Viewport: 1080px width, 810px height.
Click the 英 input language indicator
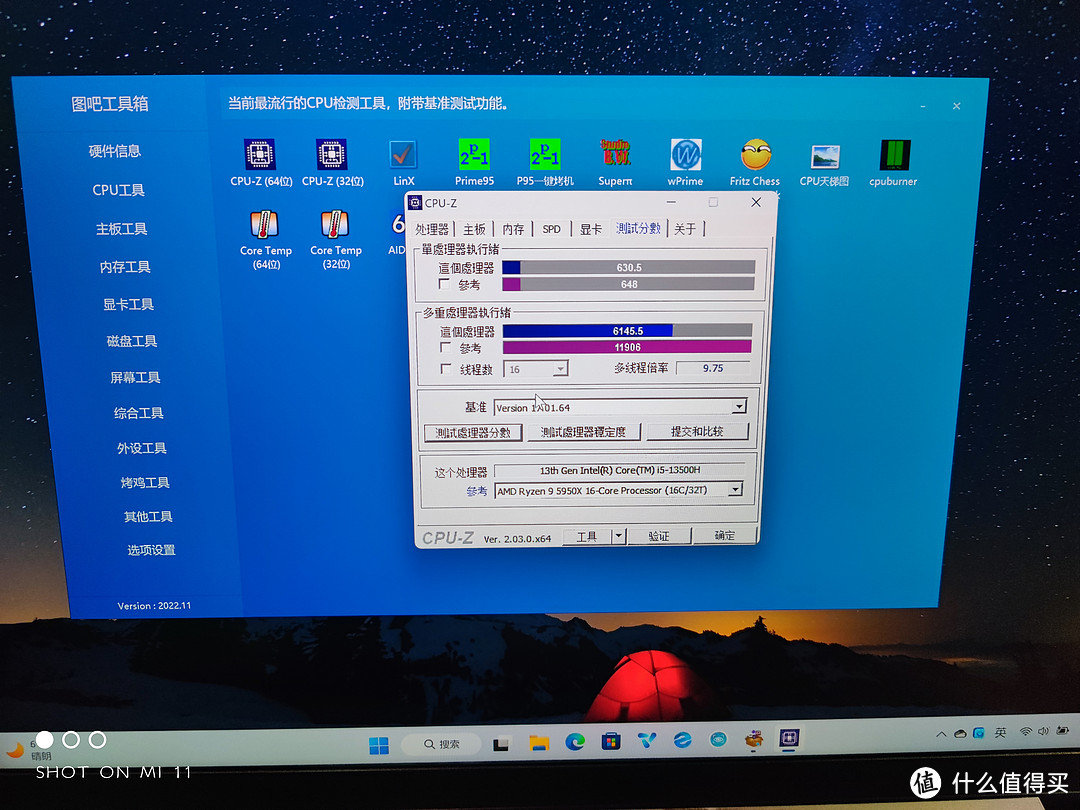1000,732
